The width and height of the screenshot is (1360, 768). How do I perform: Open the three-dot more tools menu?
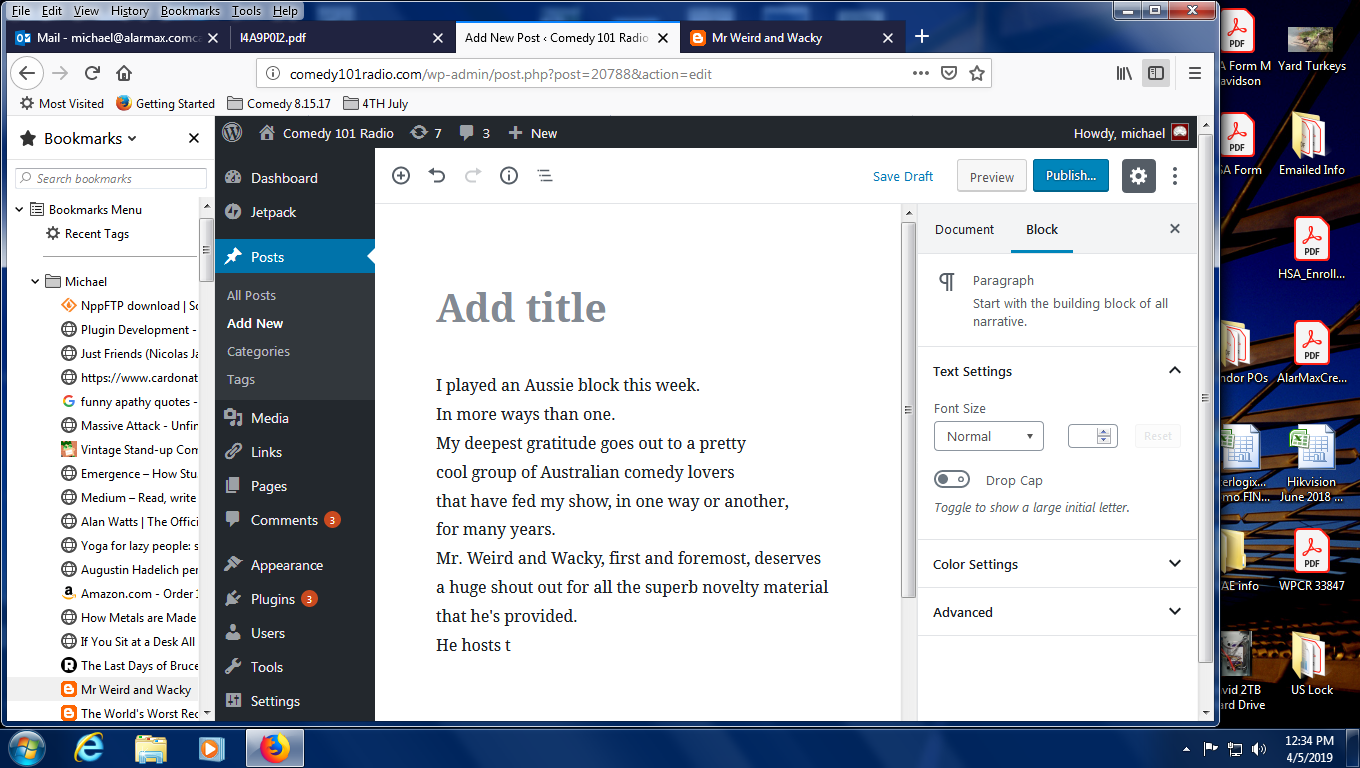coord(1175,176)
